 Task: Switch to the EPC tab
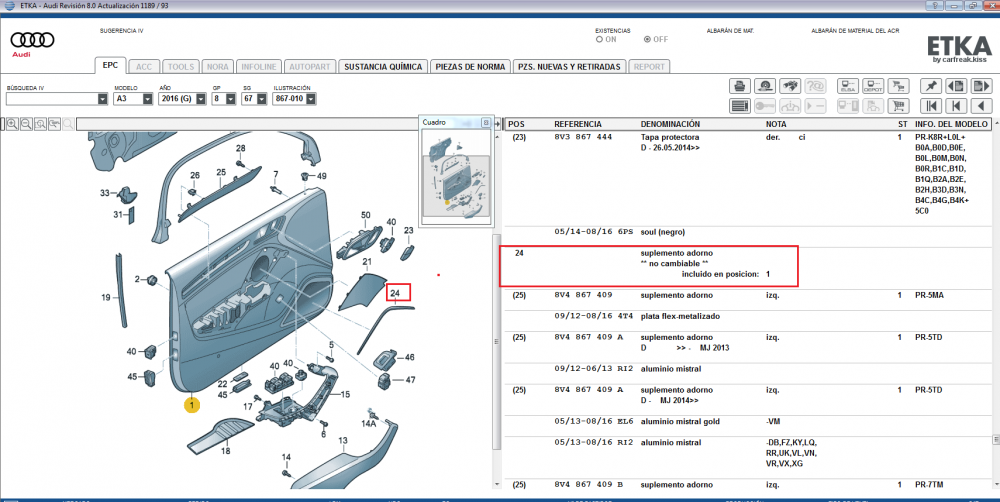tap(110, 66)
